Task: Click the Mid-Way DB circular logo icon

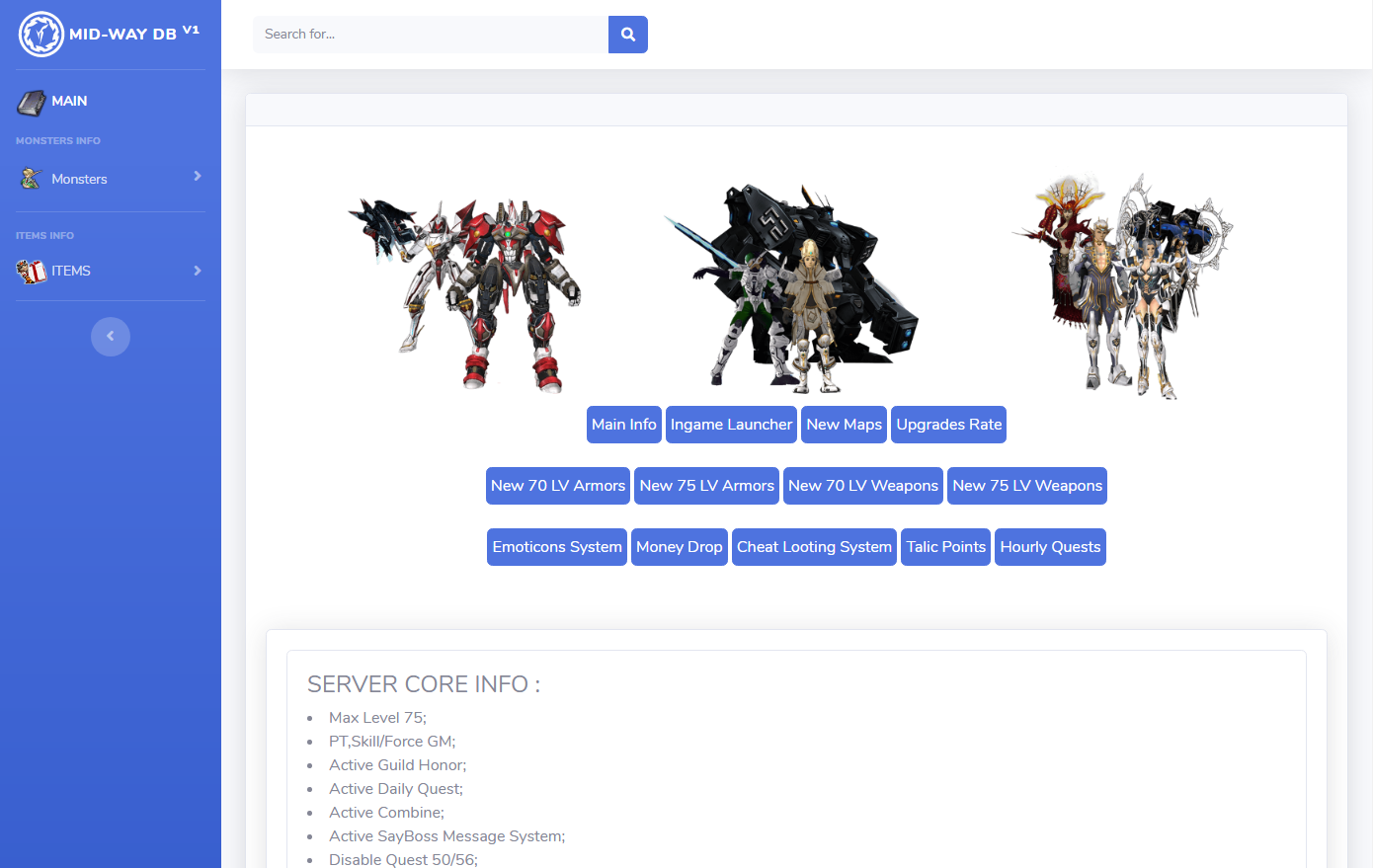Action: [x=41, y=35]
